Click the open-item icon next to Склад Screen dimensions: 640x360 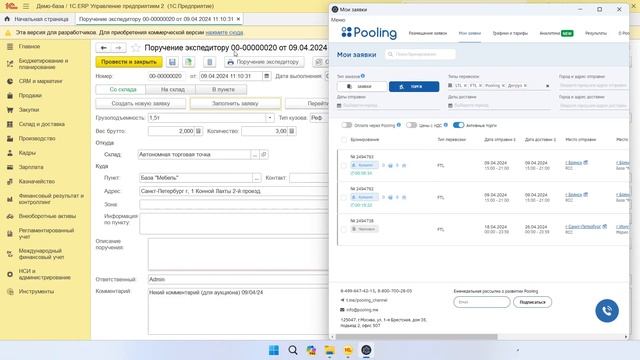point(264,155)
